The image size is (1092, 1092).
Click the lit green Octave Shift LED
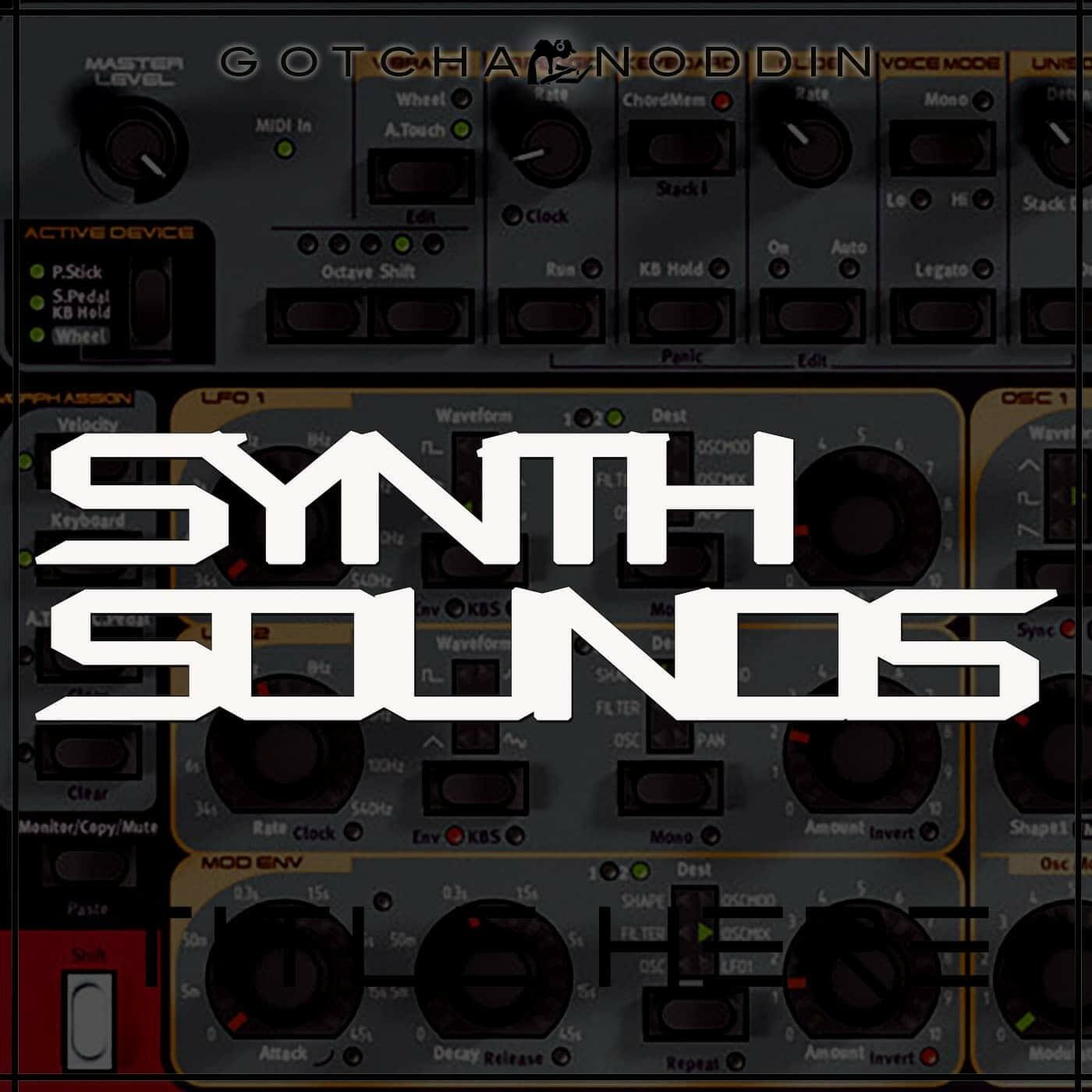(x=402, y=244)
